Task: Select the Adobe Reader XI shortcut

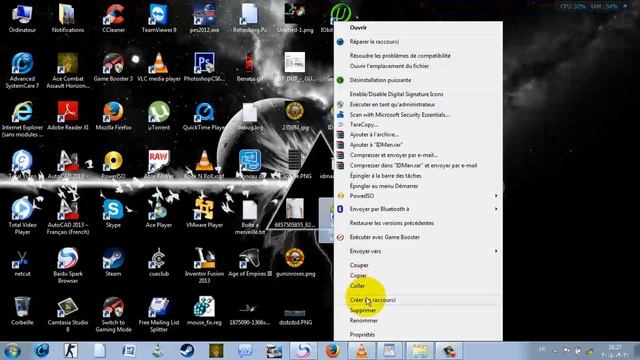Action: click(x=68, y=116)
